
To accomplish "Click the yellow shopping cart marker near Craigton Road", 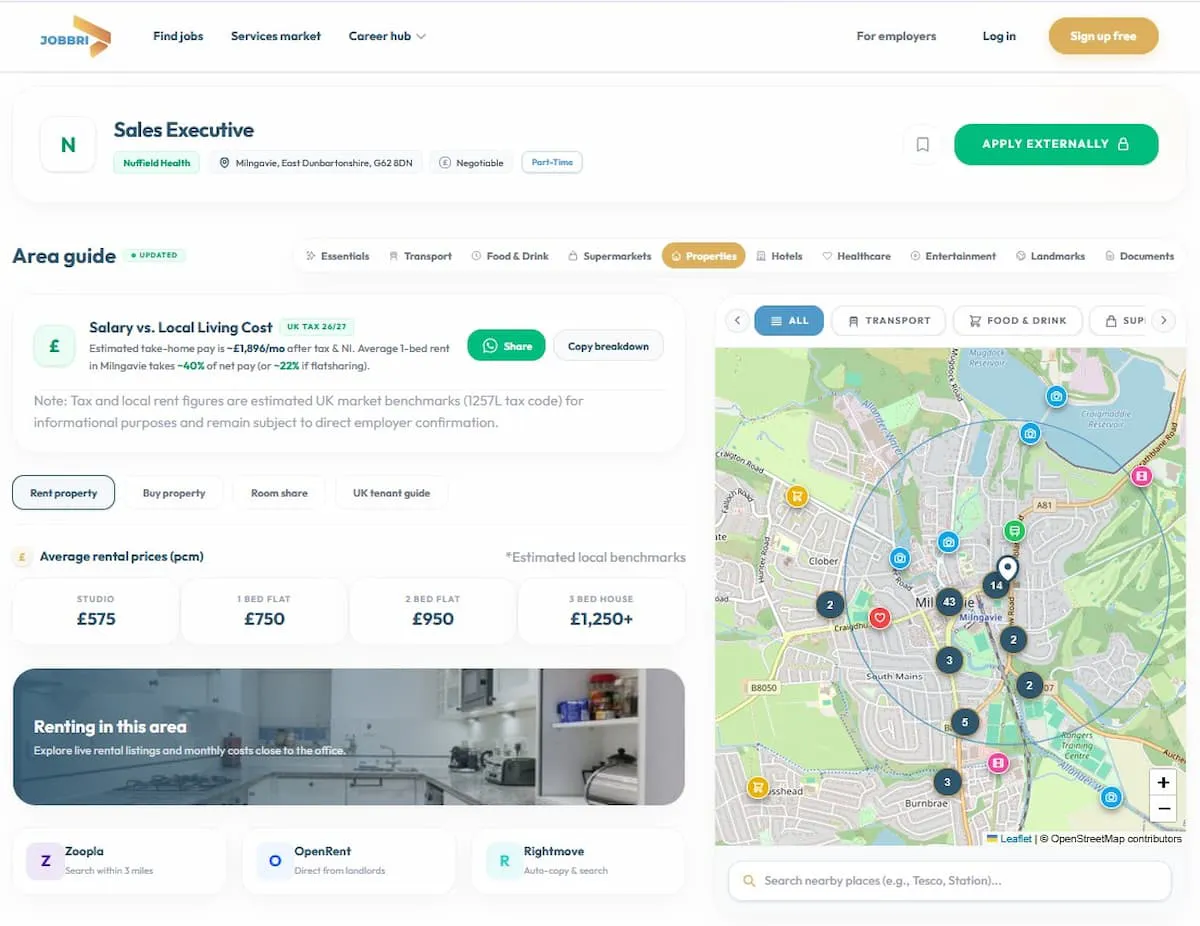I will point(797,495).
